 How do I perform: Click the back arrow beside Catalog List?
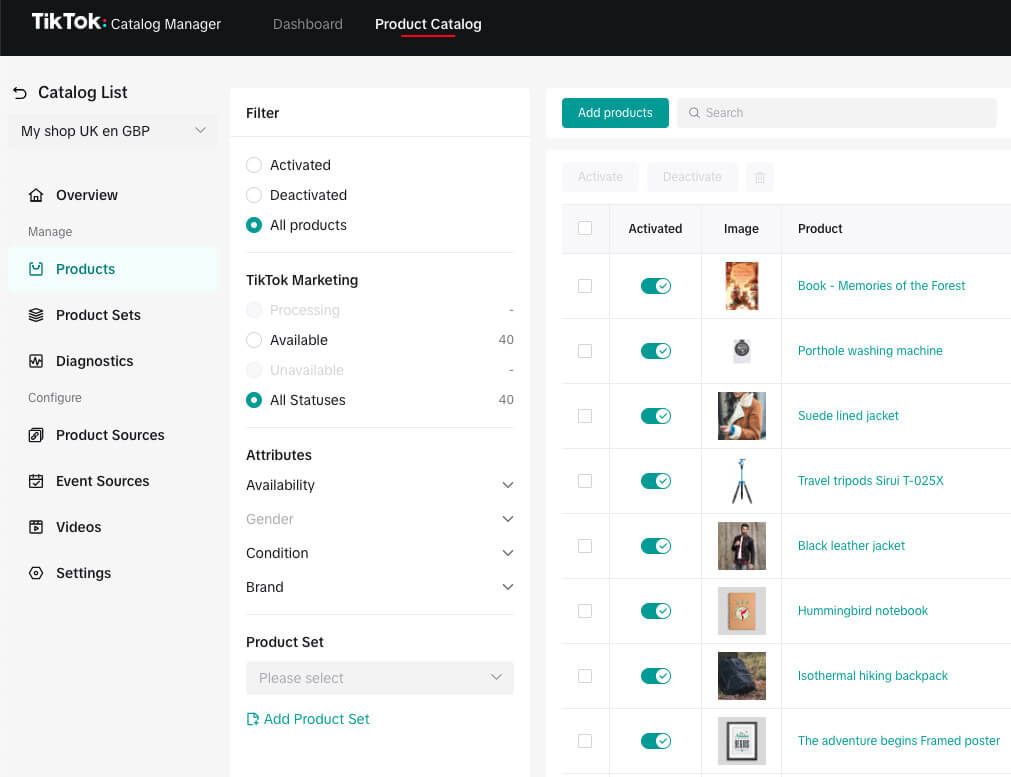[x=20, y=93]
